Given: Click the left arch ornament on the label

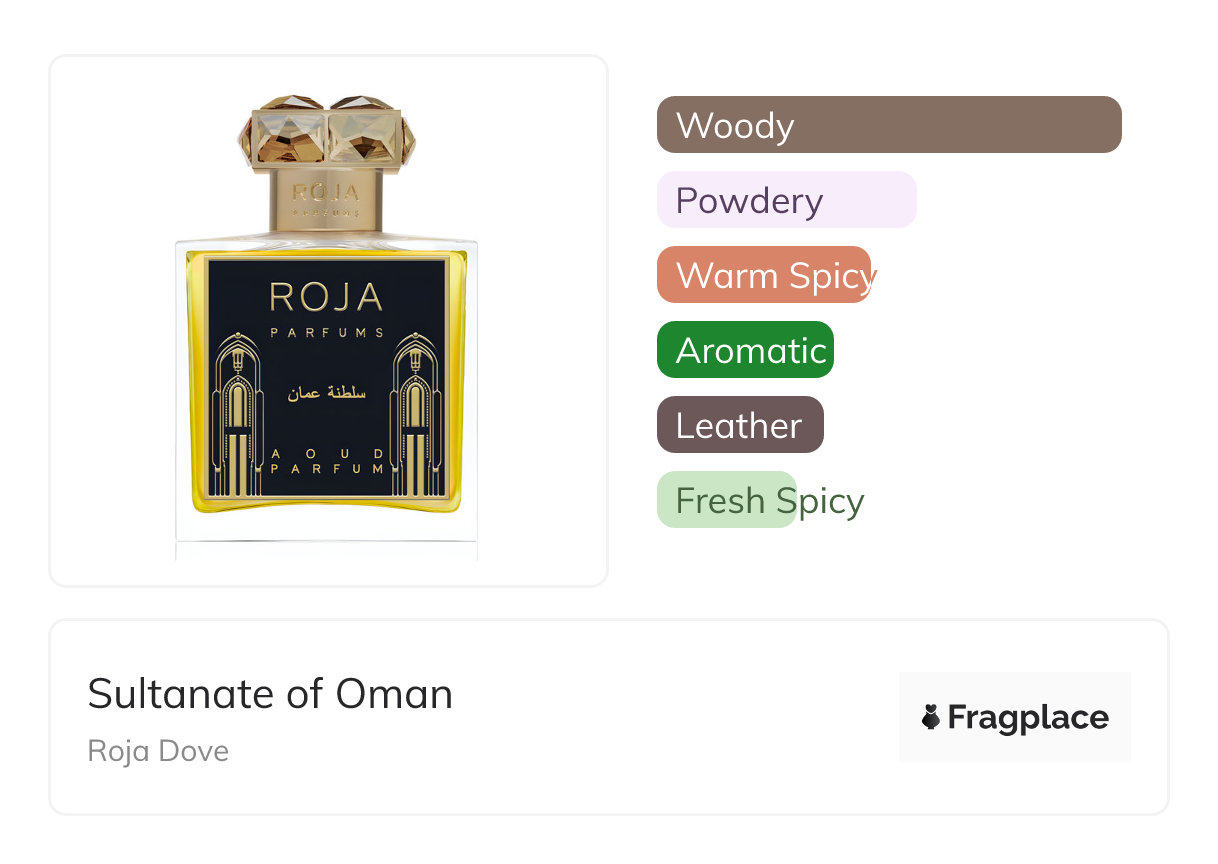Looking at the screenshot, I should [x=236, y=415].
